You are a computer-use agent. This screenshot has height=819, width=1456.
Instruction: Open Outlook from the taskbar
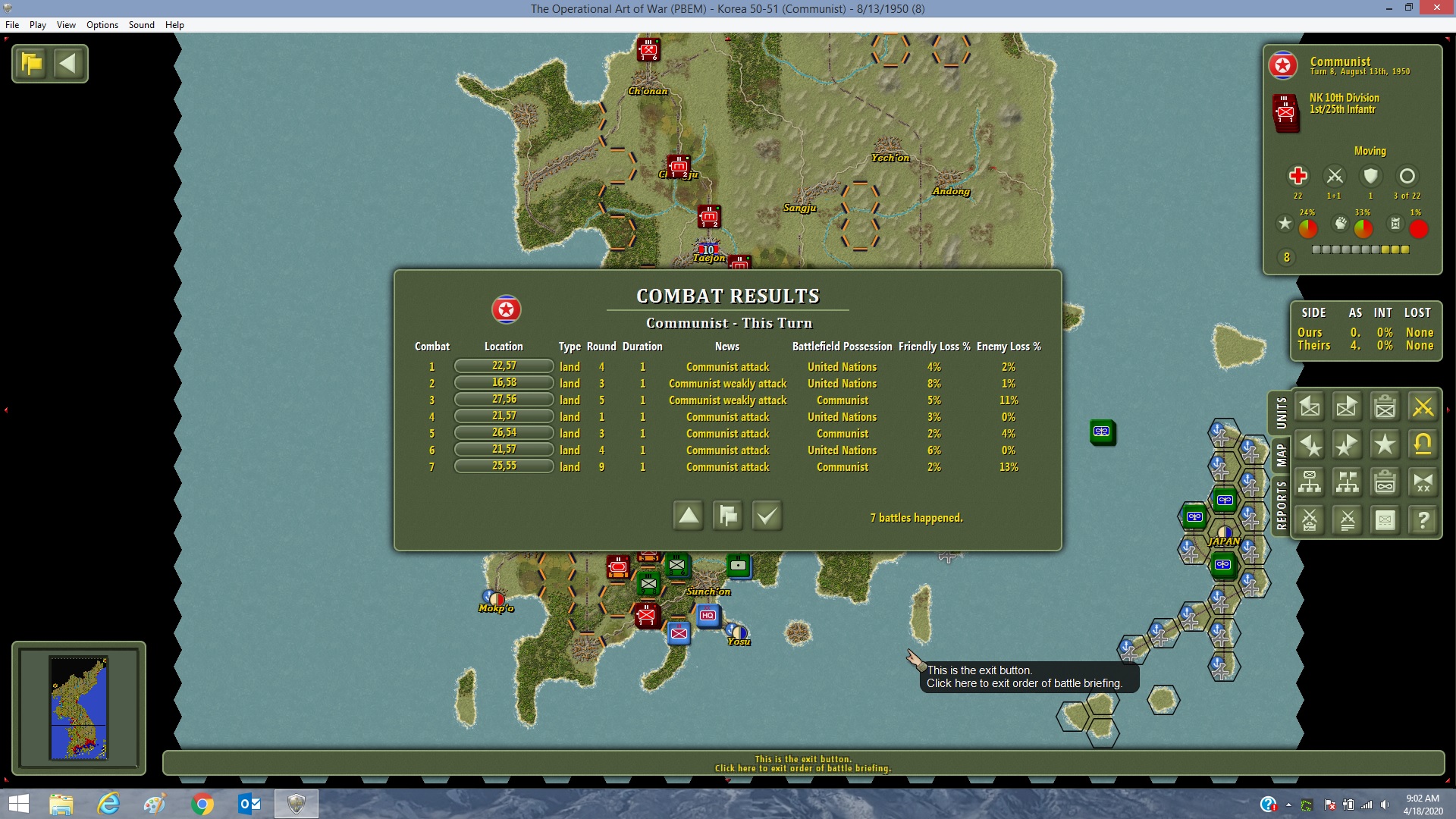coord(249,804)
